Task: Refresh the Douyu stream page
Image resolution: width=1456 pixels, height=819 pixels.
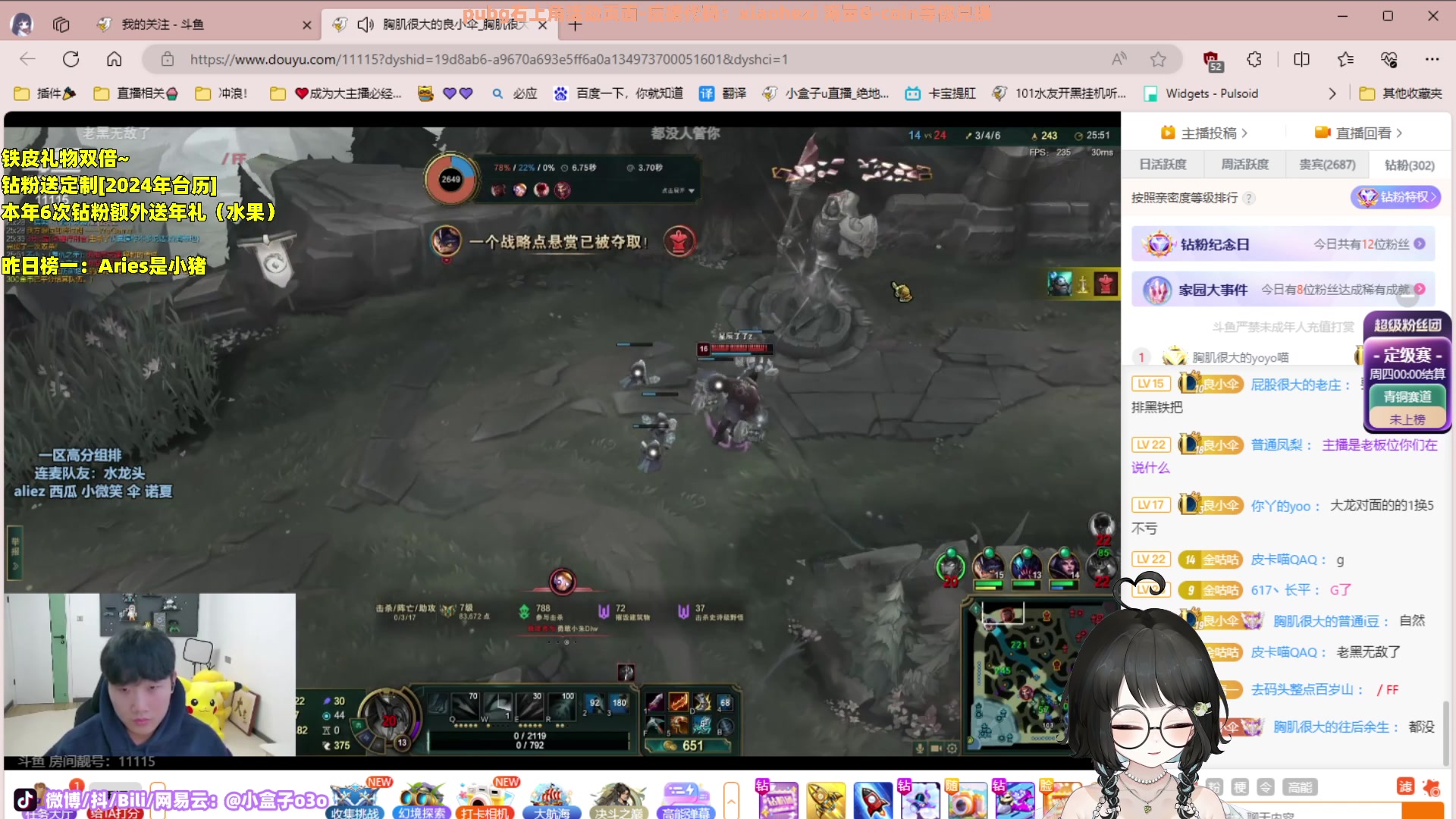Action: coord(71,59)
